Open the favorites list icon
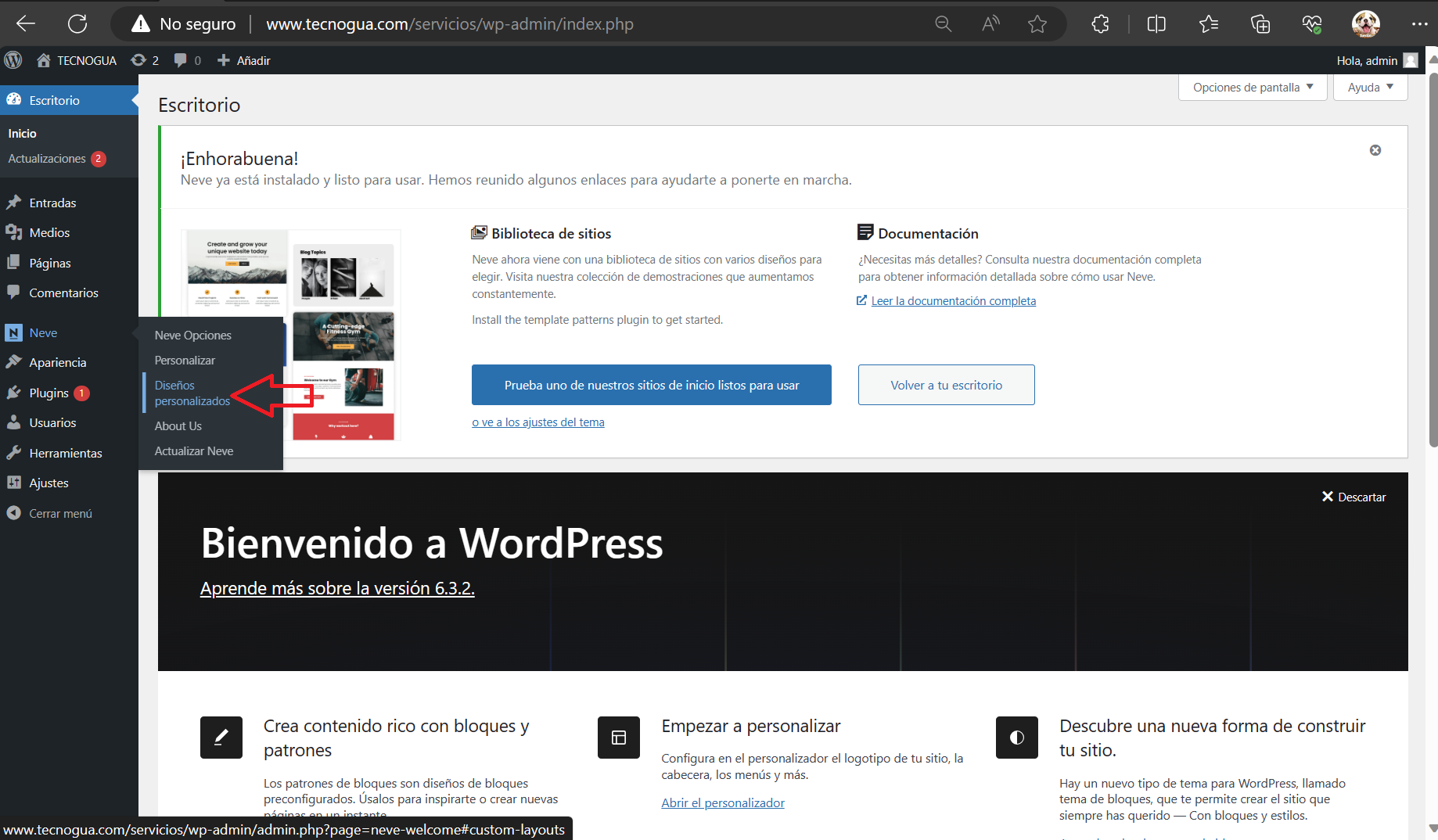 pyautogui.click(x=1209, y=23)
